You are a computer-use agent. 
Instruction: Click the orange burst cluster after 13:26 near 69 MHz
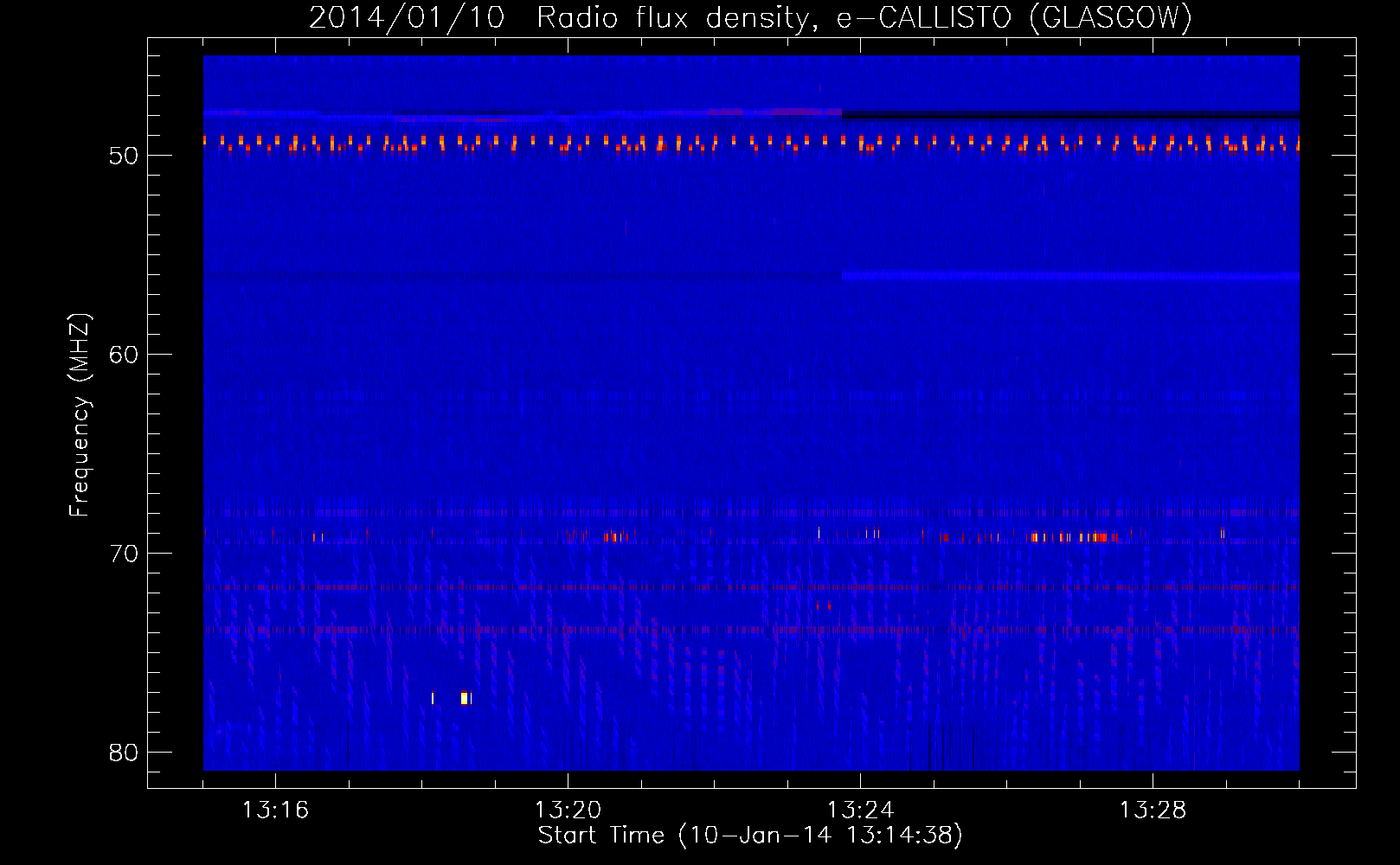(1071, 537)
